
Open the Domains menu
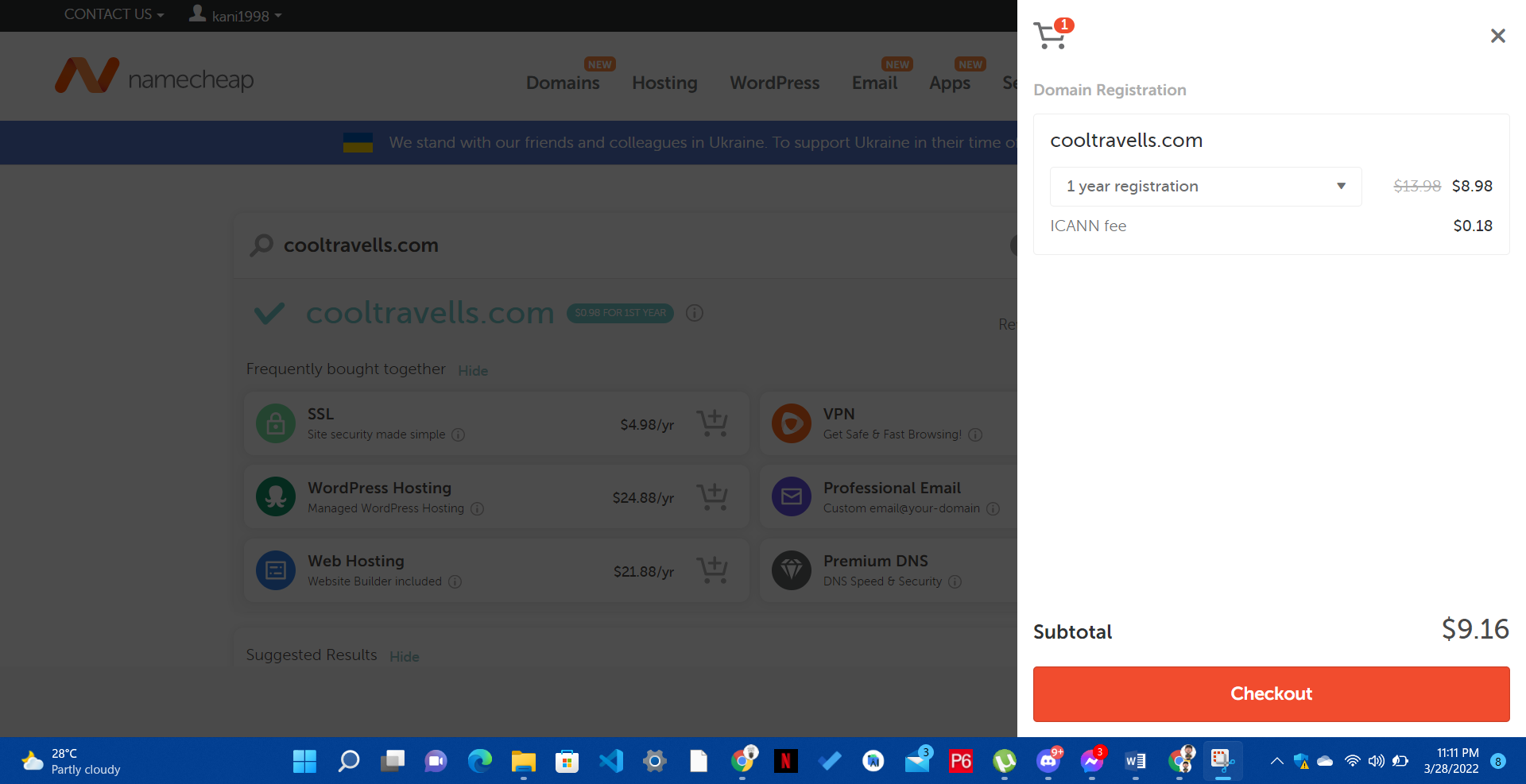tap(563, 83)
